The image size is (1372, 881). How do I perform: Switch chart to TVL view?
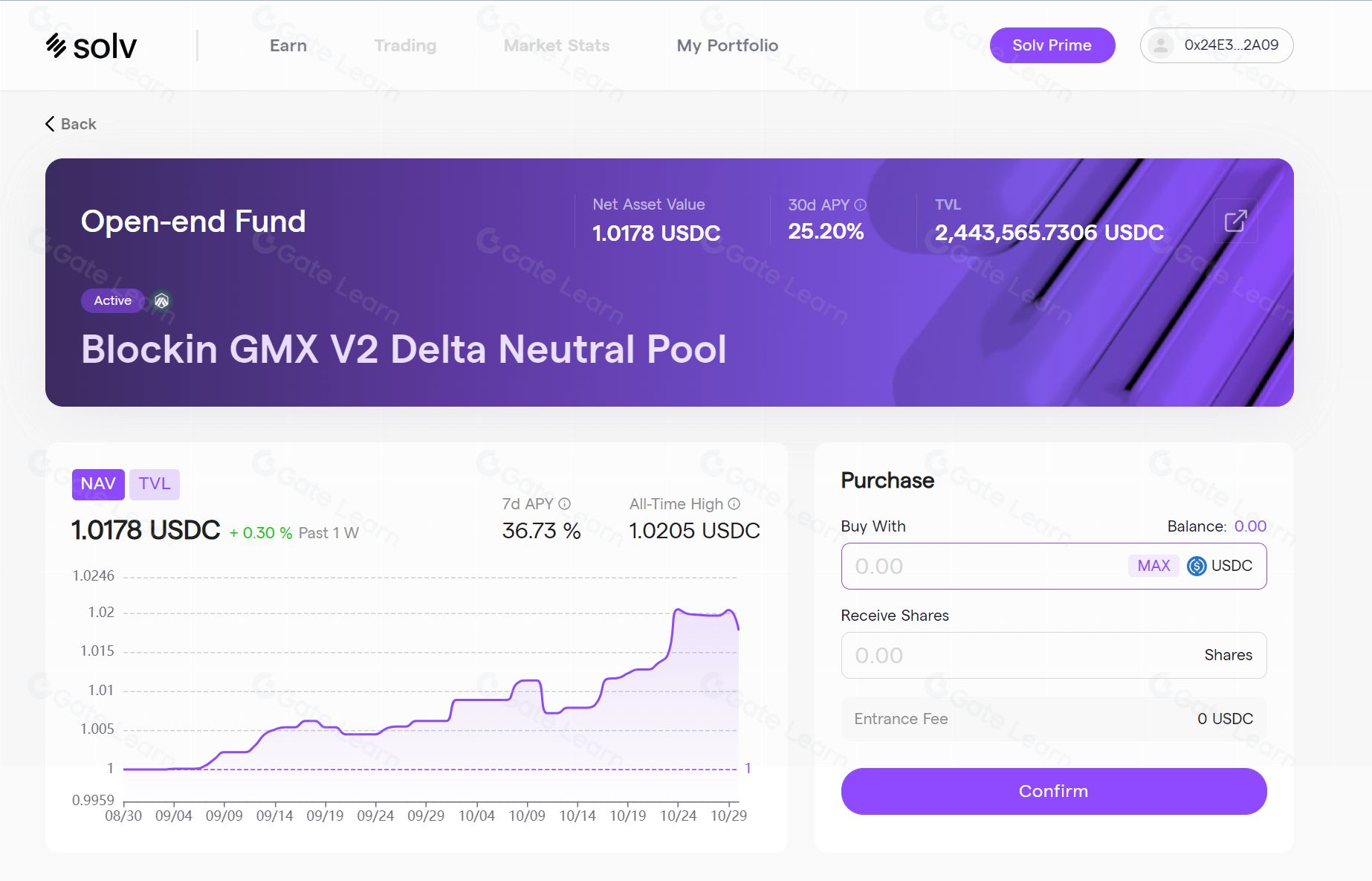[x=155, y=484]
